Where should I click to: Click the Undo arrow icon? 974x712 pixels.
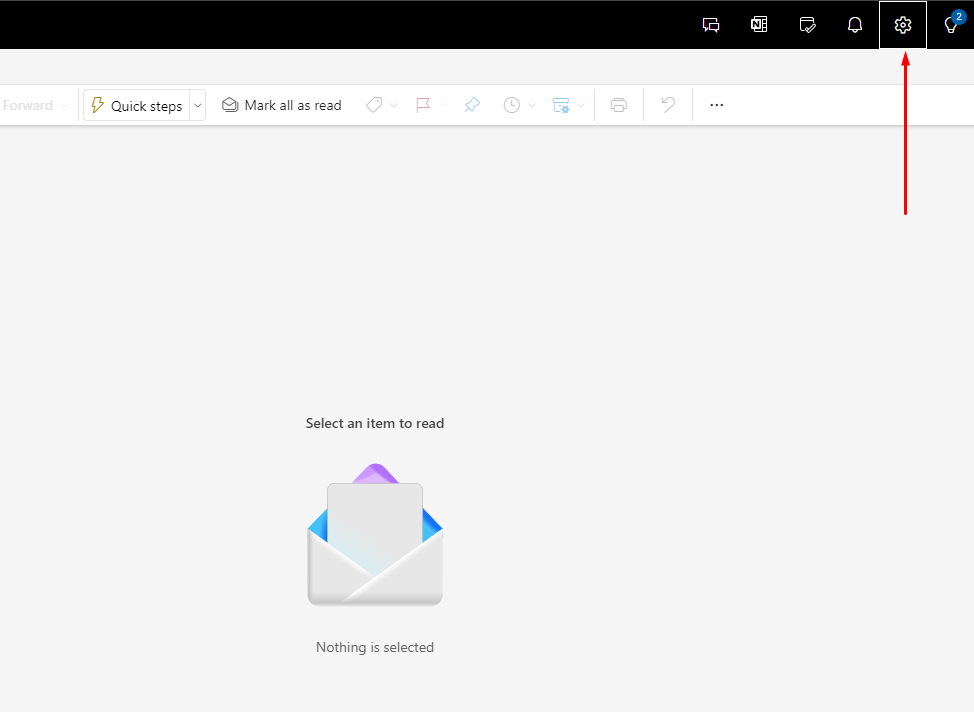668,105
